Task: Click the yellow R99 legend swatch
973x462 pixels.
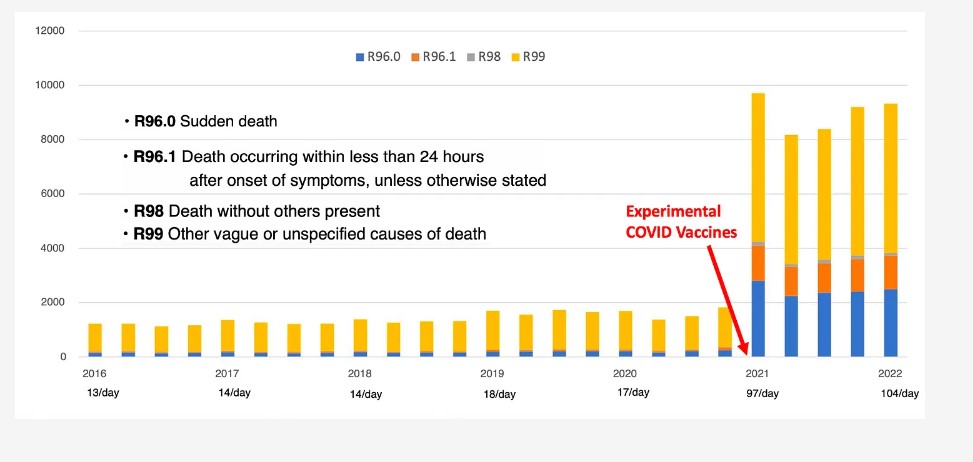Action: 516,57
